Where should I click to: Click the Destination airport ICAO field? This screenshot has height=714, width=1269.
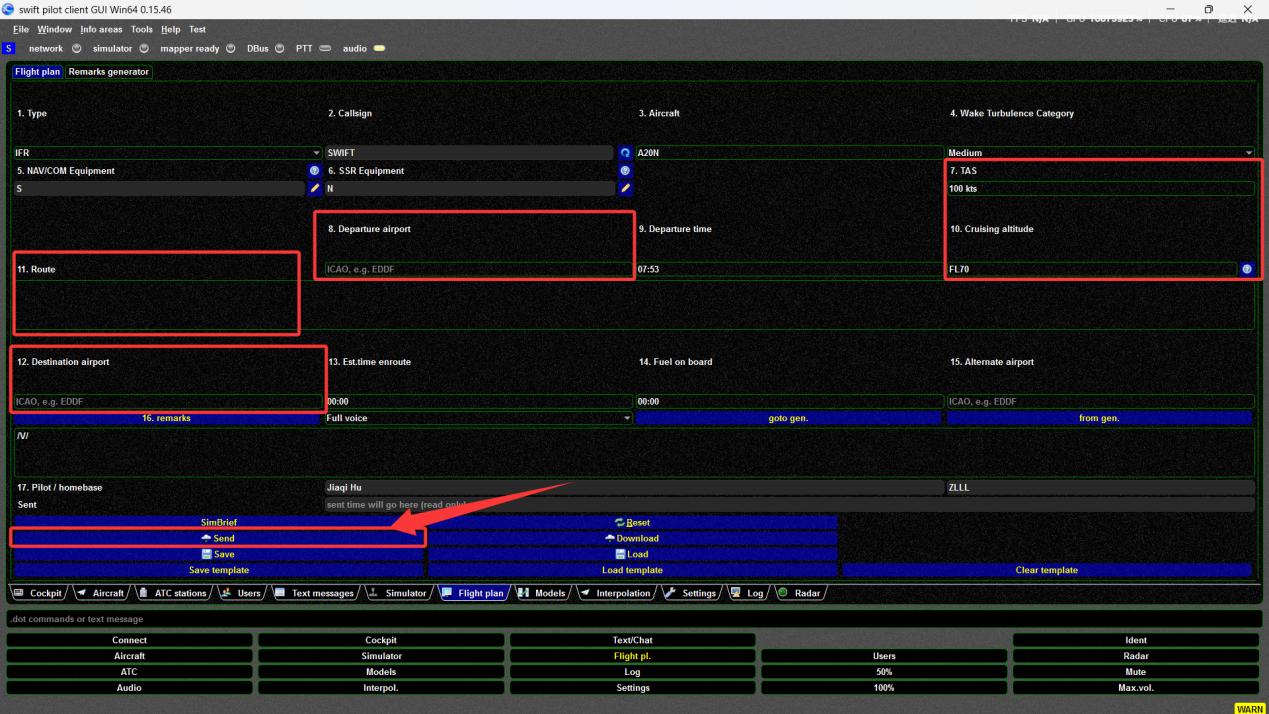pos(168,401)
